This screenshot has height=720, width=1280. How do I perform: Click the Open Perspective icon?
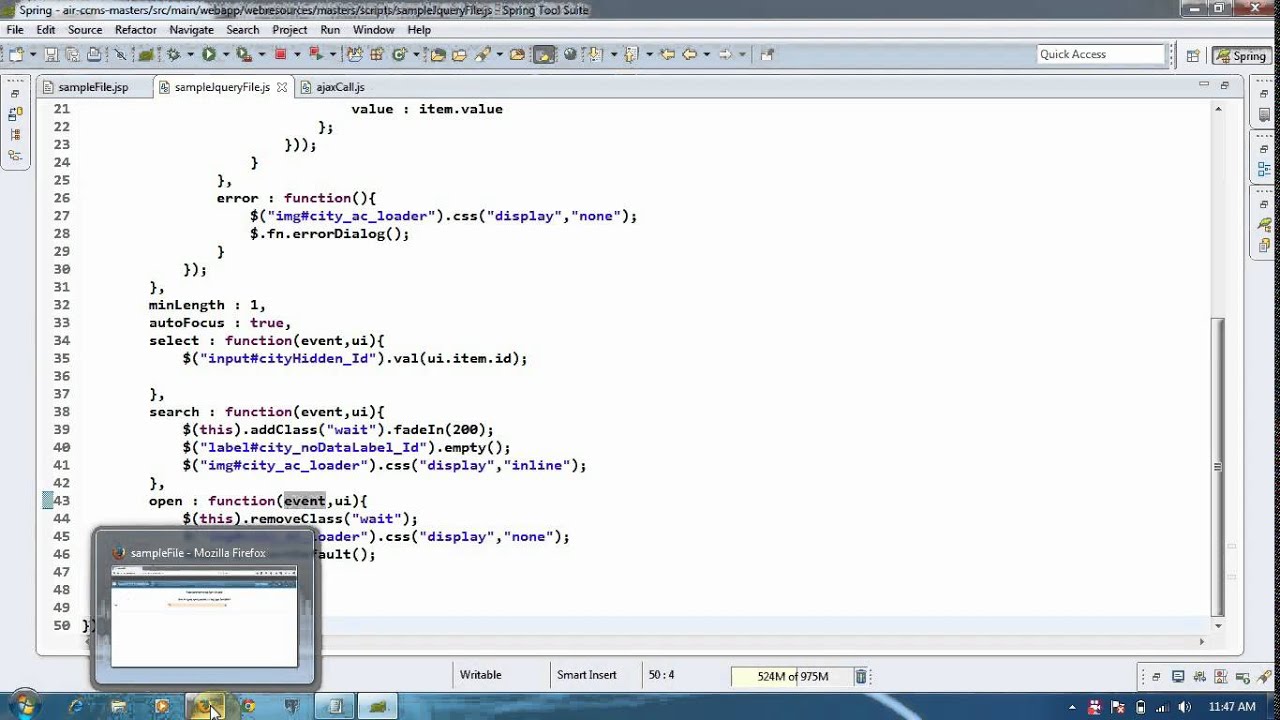[1192, 55]
